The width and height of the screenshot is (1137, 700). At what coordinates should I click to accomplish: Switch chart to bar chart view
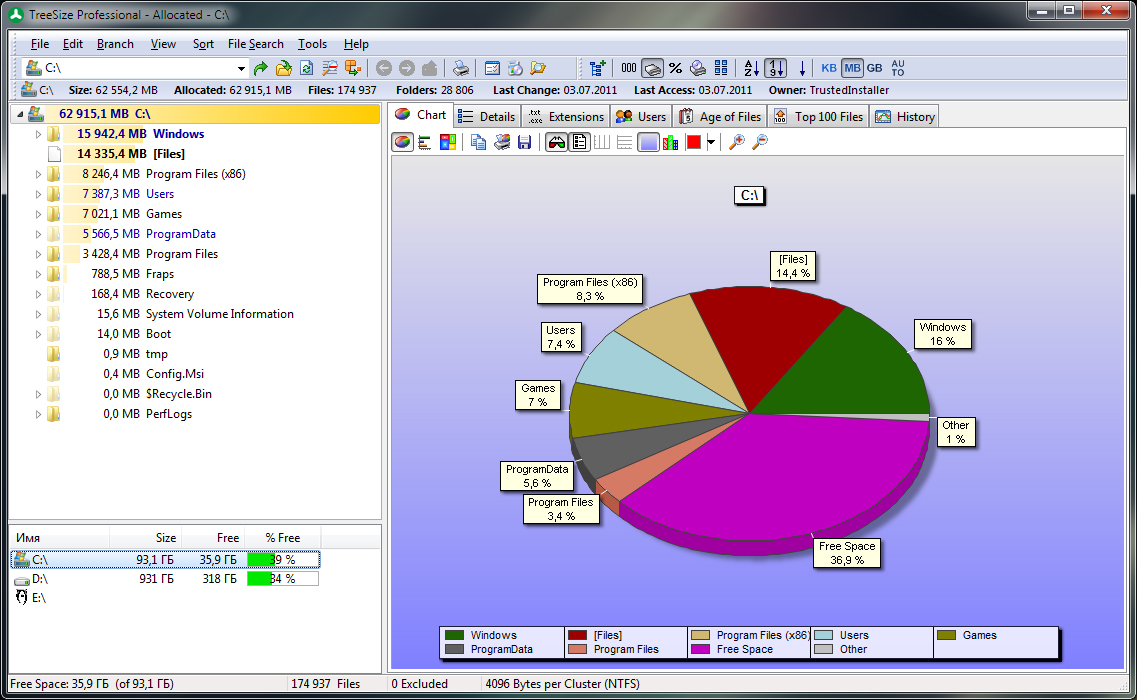pyautogui.click(x=425, y=142)
